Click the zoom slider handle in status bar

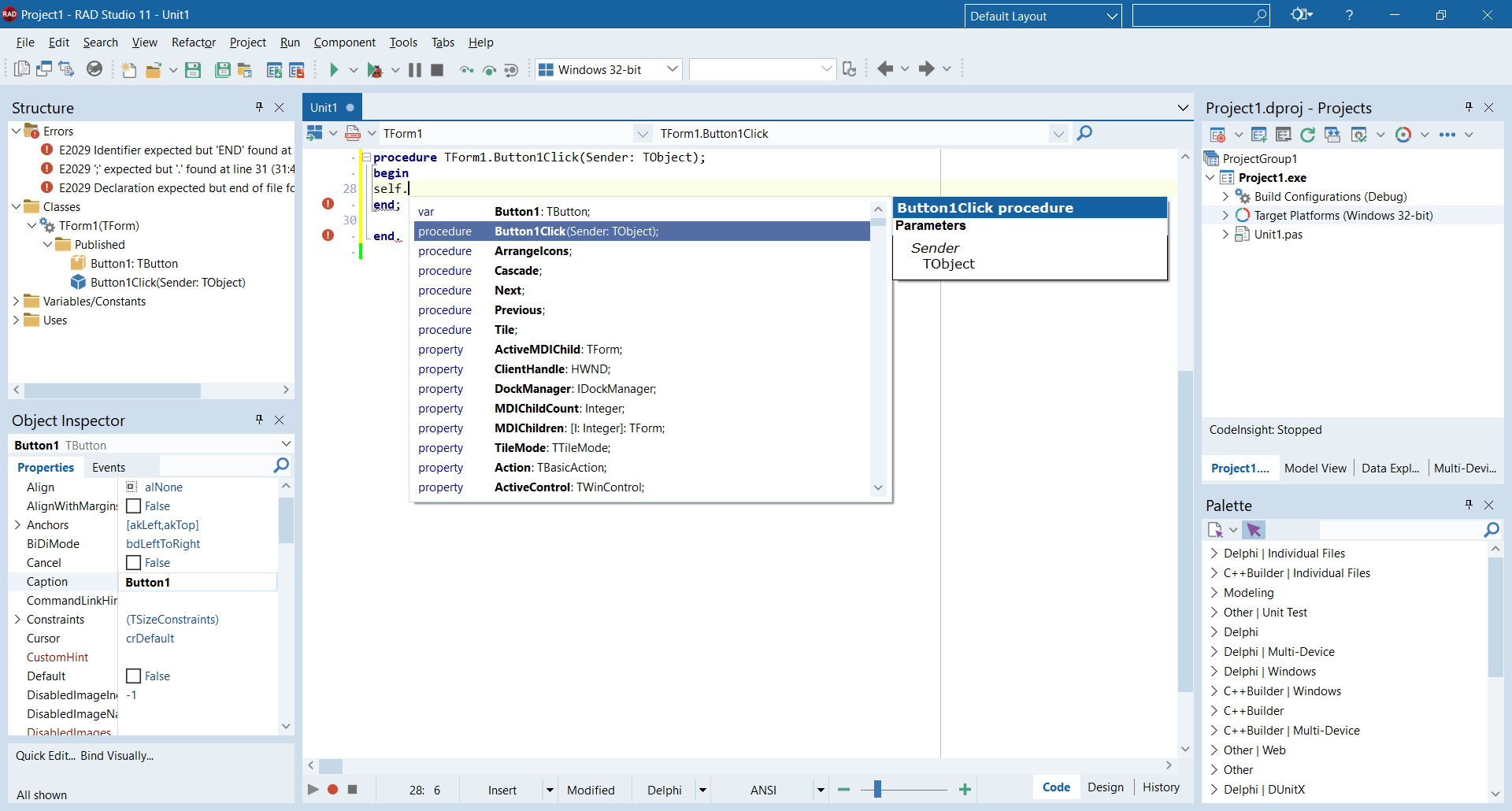[876, 789]
